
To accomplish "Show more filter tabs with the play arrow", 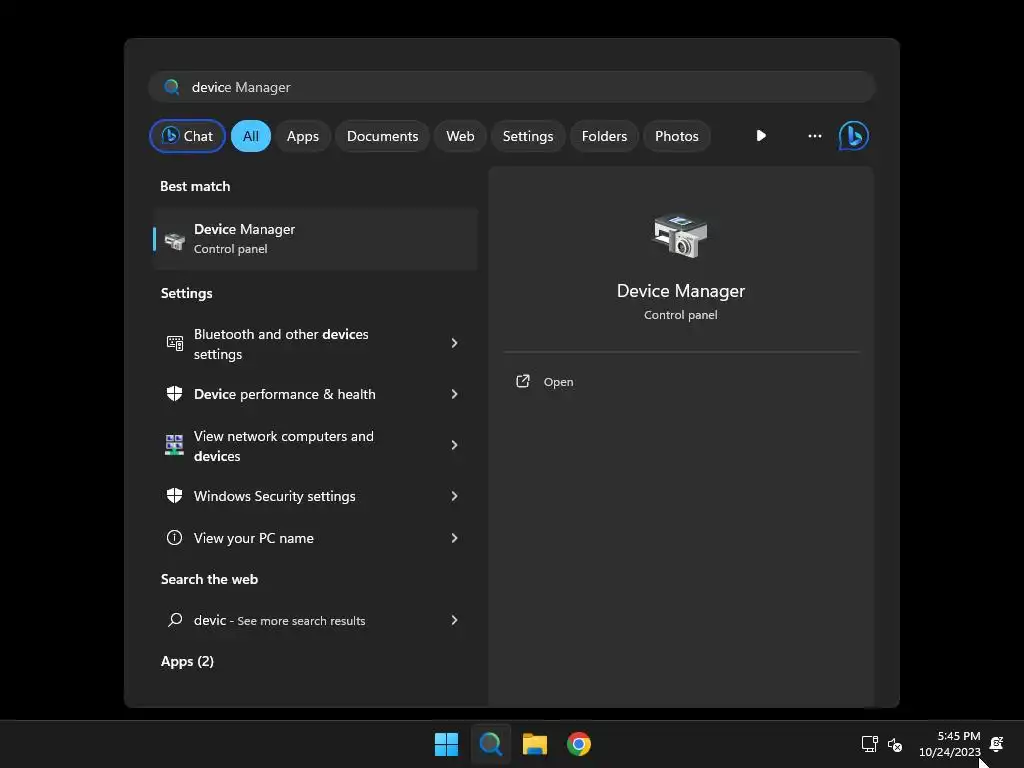I will 761,136.
